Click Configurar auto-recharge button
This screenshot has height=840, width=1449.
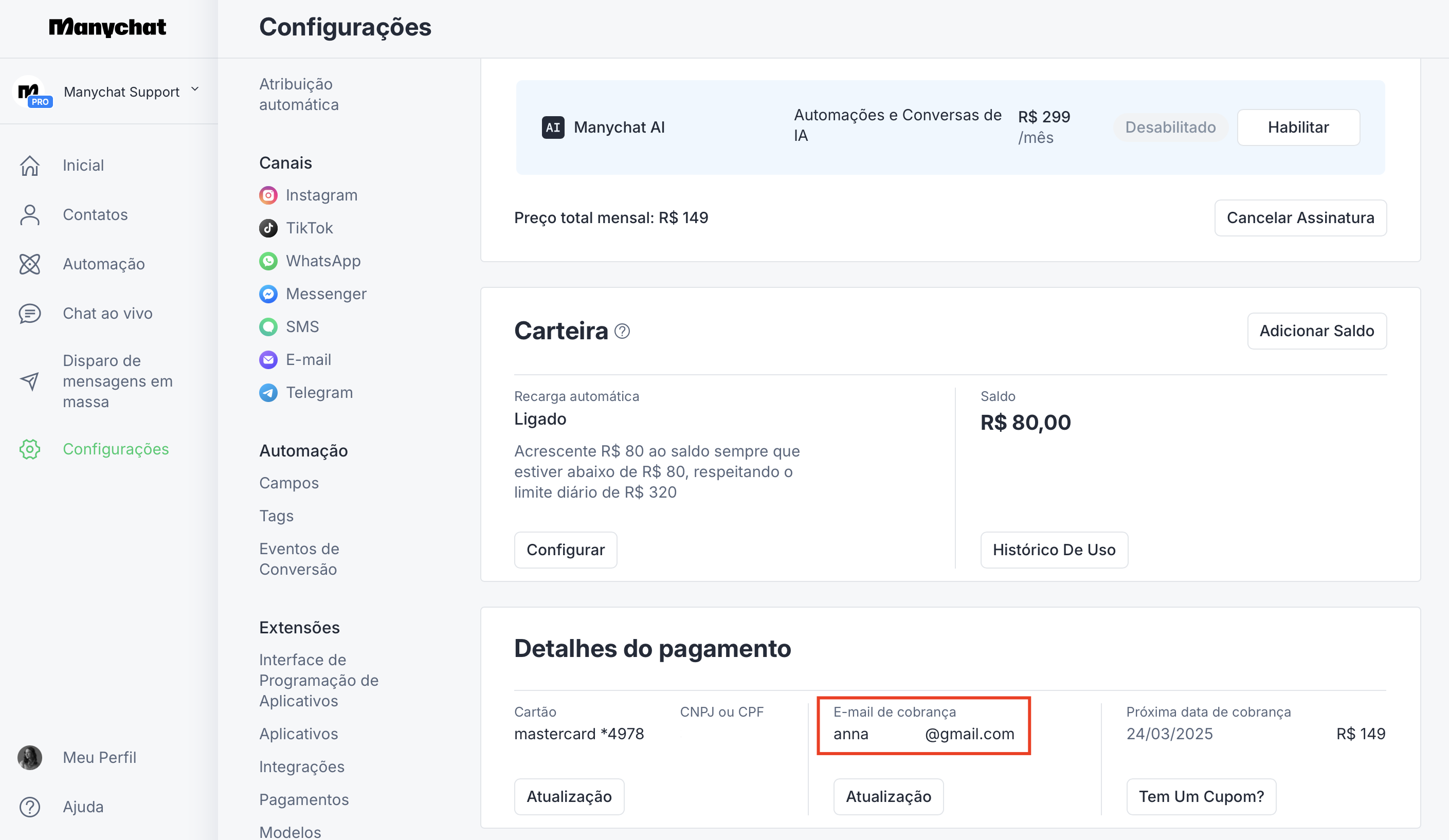click(565, 550)
